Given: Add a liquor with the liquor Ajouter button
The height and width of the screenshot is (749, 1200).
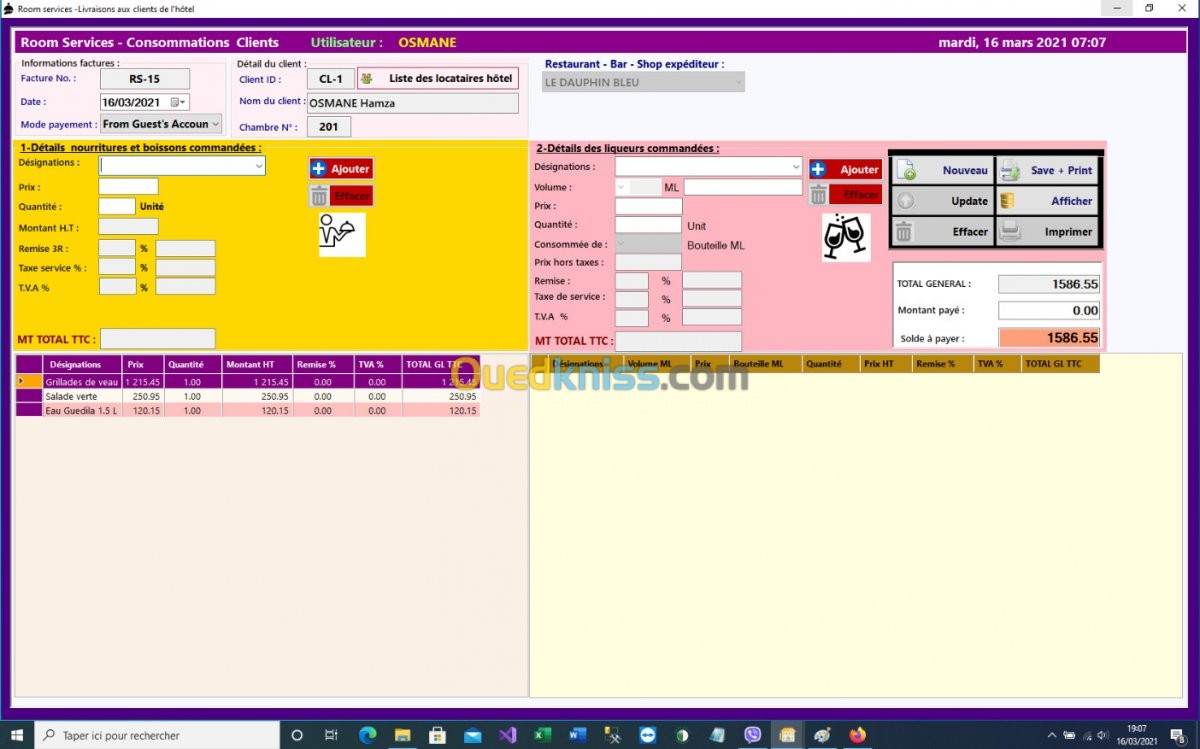Looking at the screenshot, I should point(845,170).
